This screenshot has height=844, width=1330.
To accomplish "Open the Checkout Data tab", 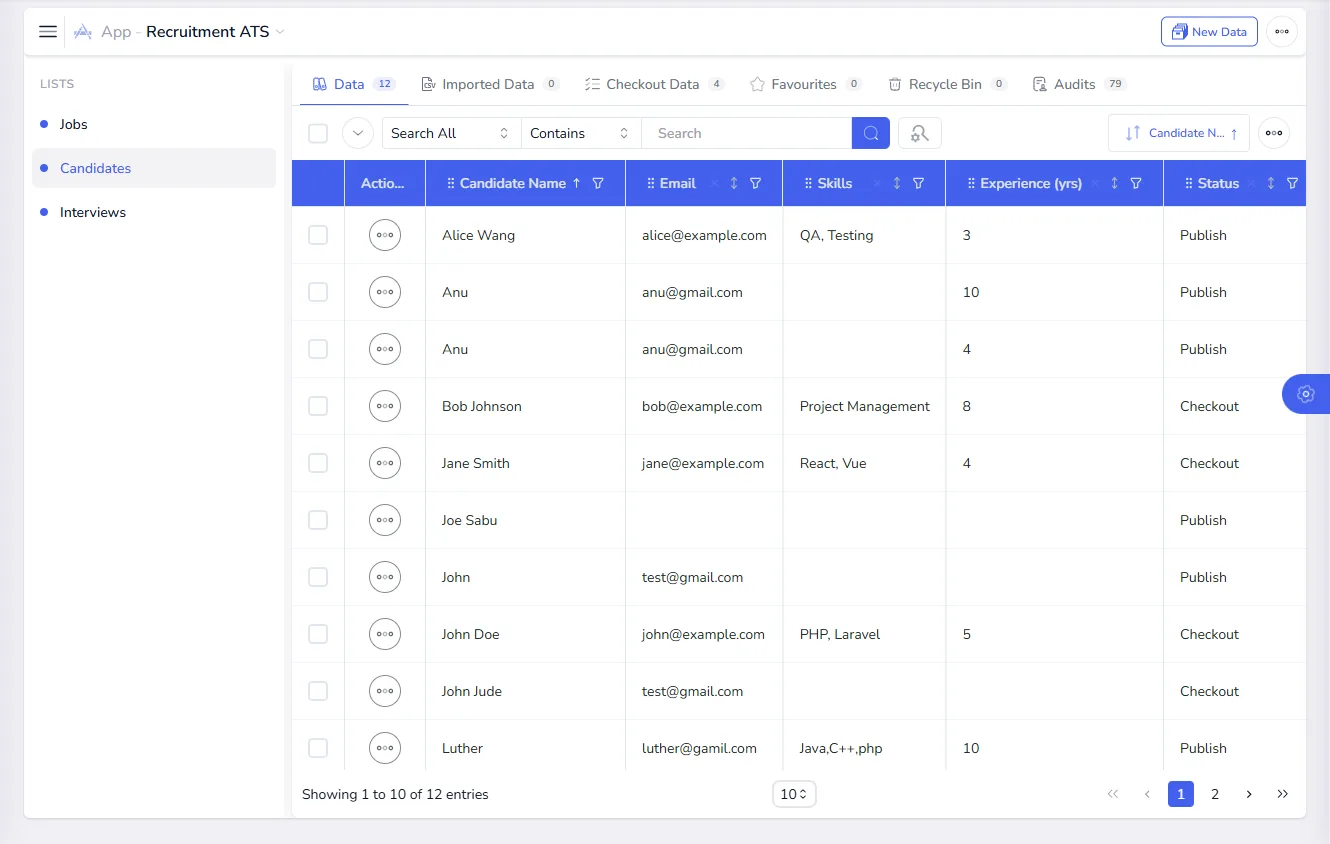I will tap(655, 84).
